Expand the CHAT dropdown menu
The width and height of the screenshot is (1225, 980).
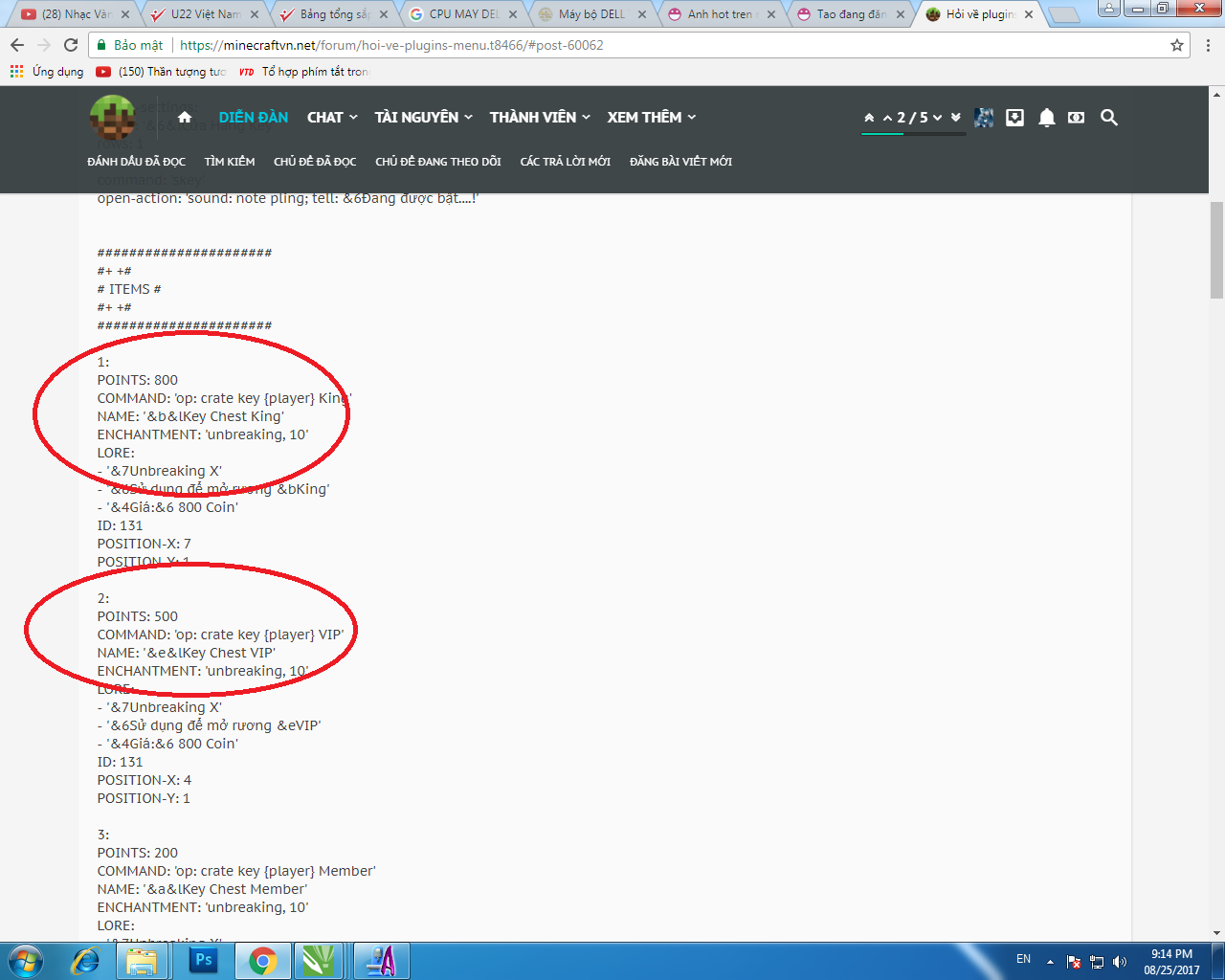pos(332,117)
